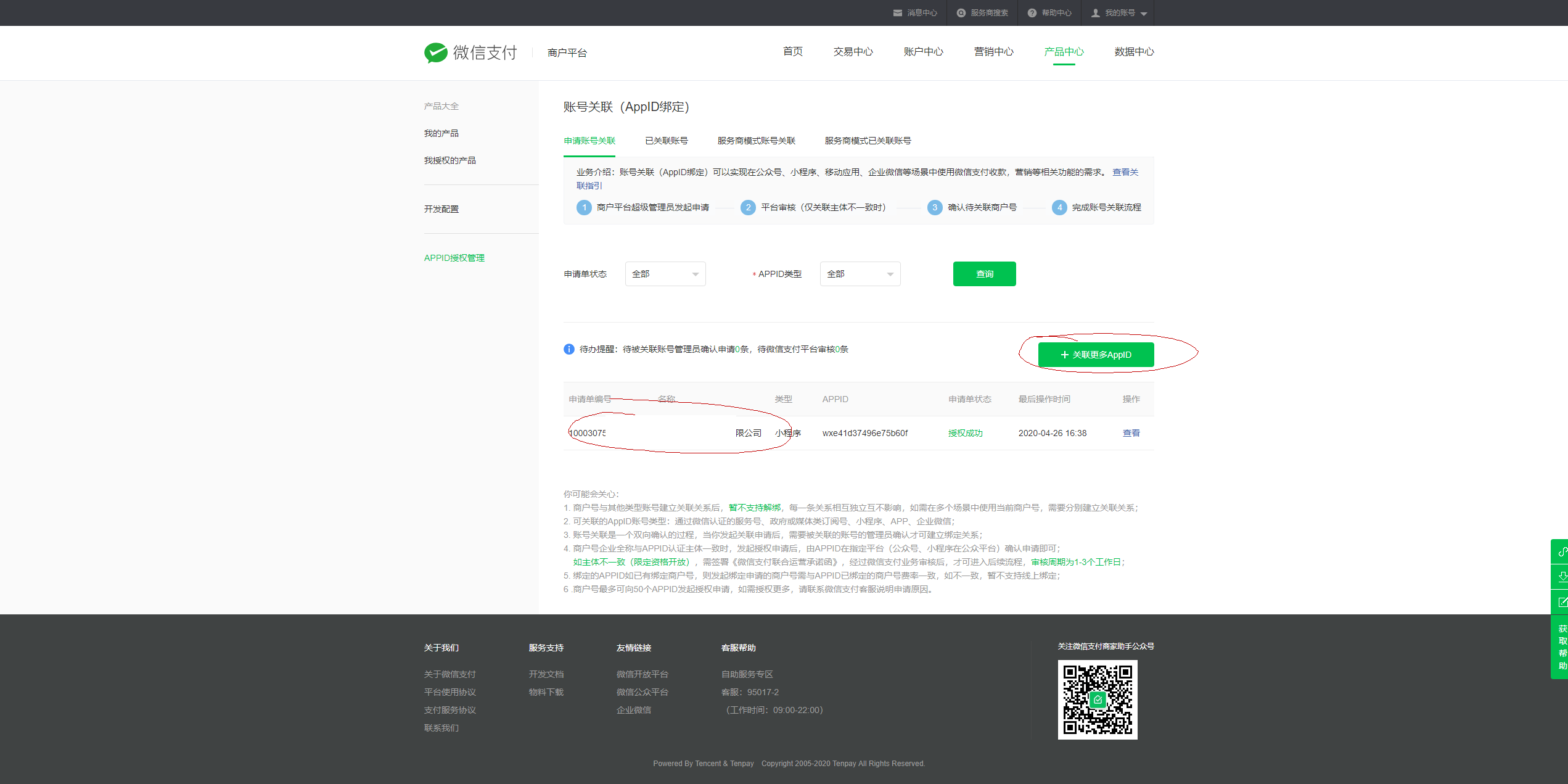Open APPID授权管理 in the sidebar
Viewport: 1568px width, 784px height.
454,258
